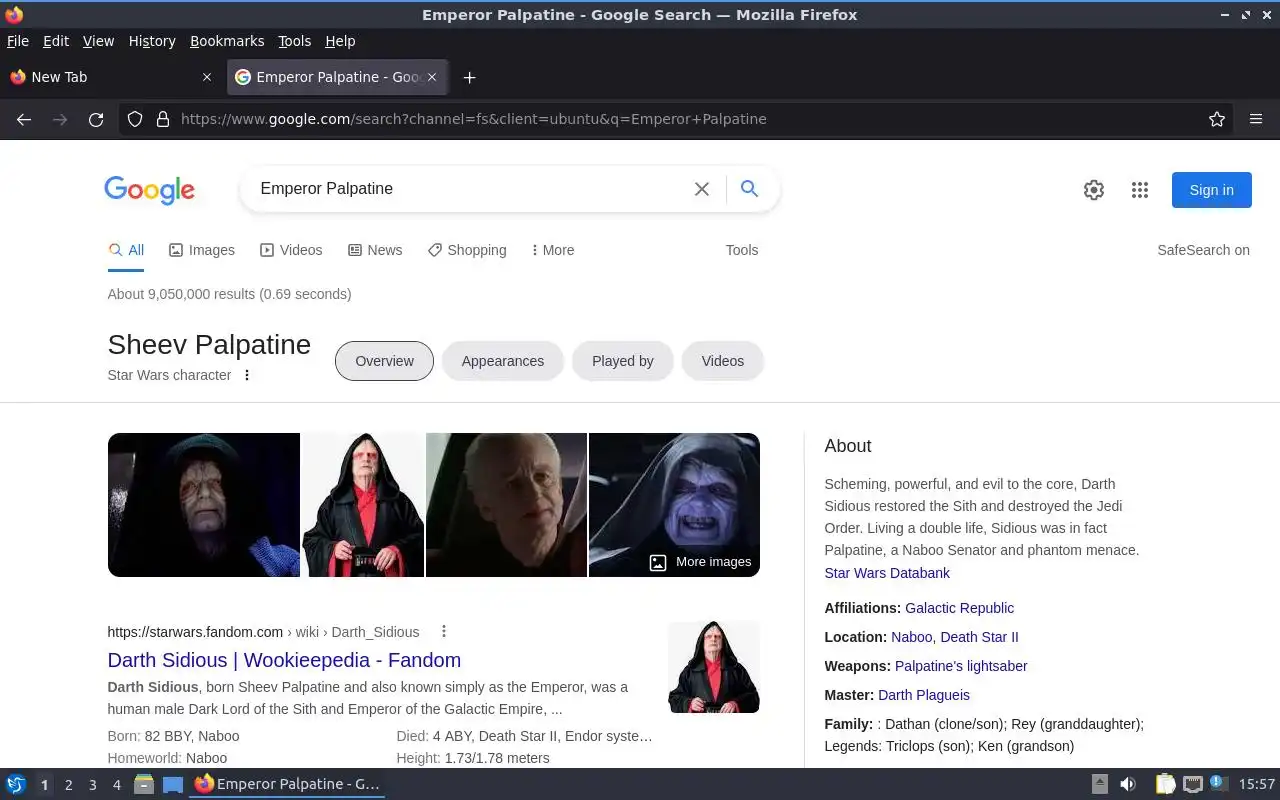Click the reload page icon
1280x800 pixels.
click(x=96, y=119)
